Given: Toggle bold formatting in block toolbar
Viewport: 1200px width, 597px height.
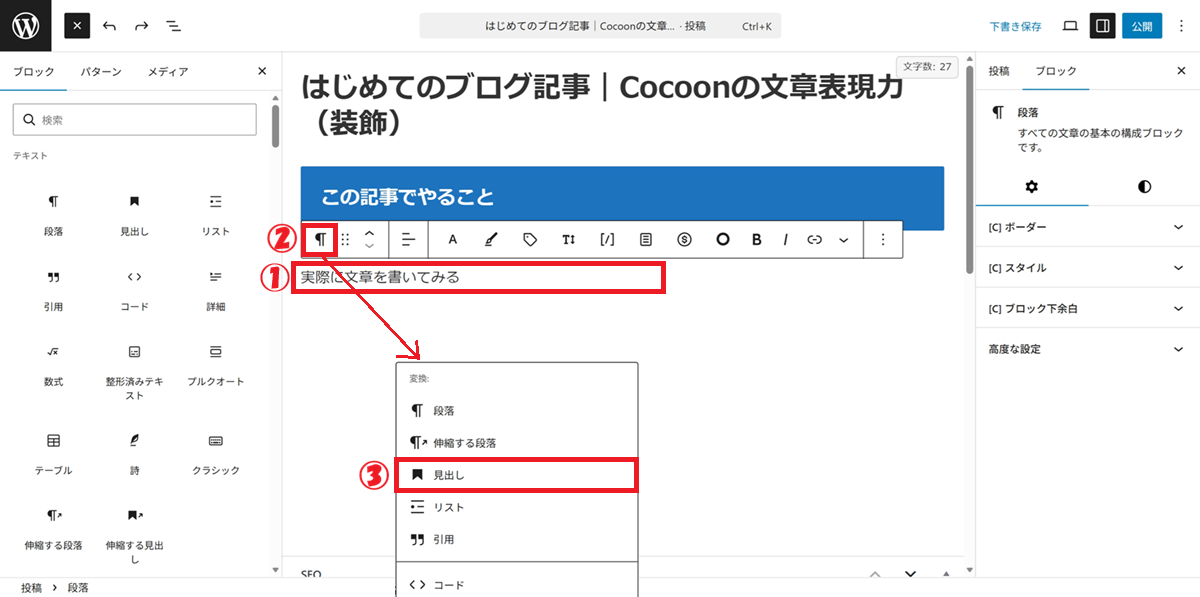Looking at the screenshot, I should (x=756, y=240).
